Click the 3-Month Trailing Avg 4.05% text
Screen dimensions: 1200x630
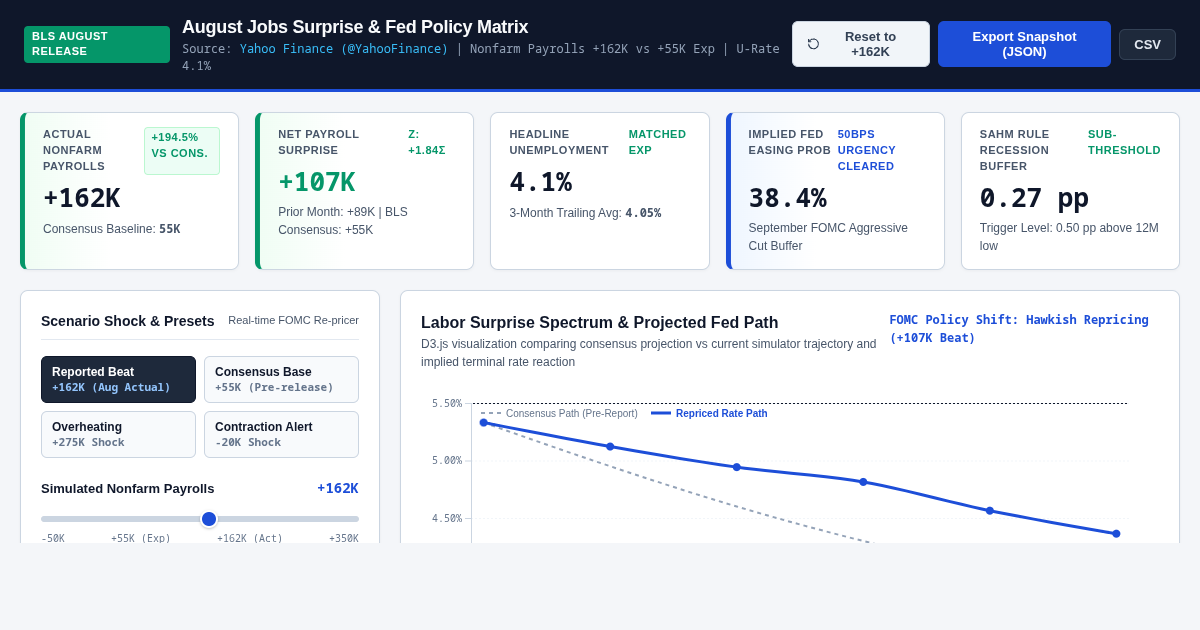(x=585, y=213)
